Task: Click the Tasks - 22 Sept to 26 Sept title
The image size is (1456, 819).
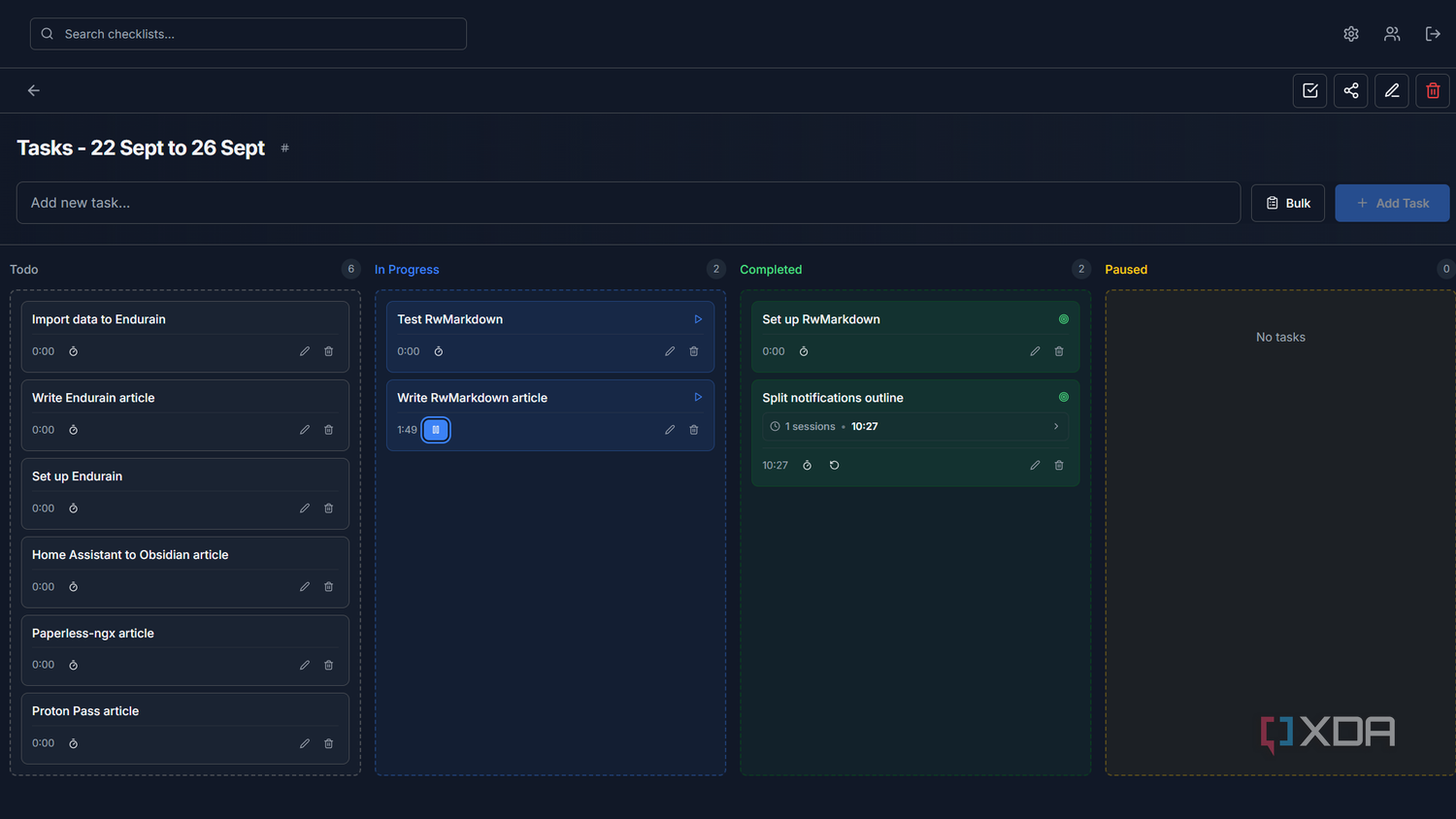Action: click(141, 147)
